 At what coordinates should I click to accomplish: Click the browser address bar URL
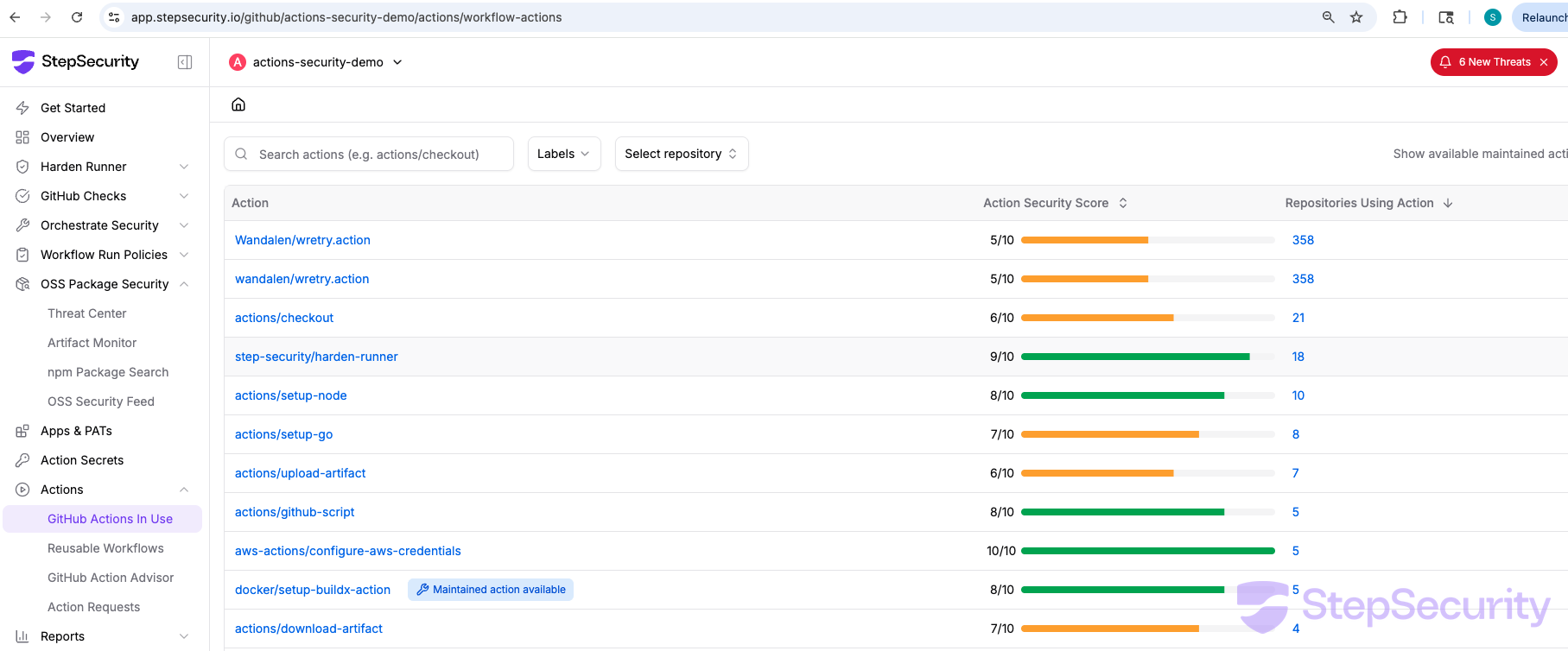346,17
